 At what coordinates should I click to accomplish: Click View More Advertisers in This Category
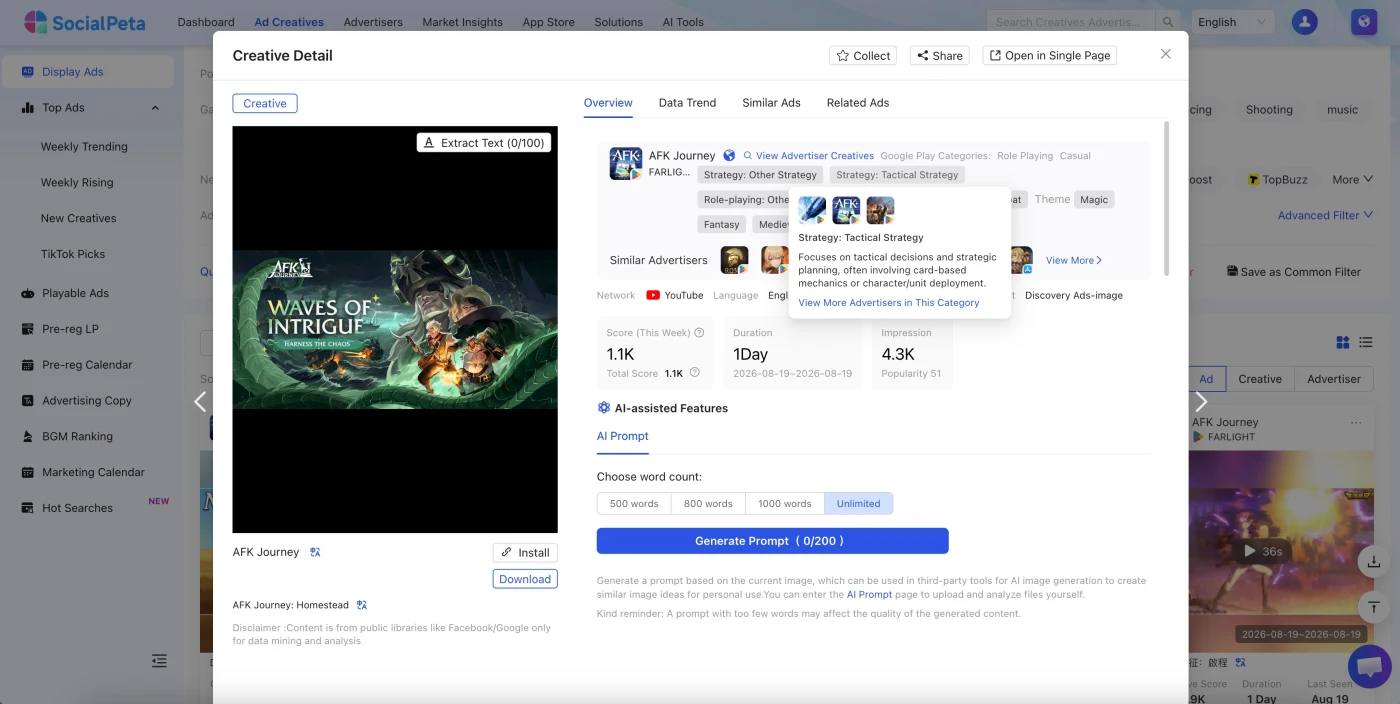point(889,303)
